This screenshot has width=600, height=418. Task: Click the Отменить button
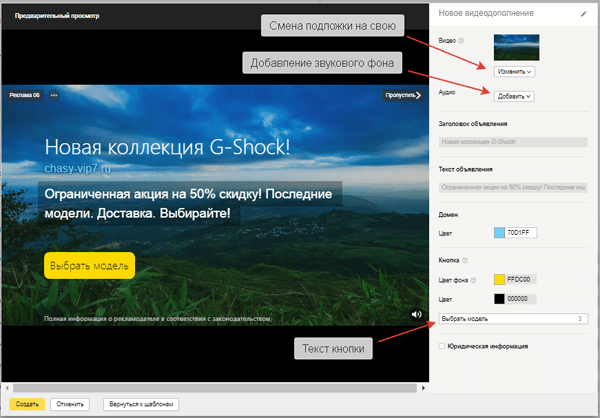[x=70, y=404]
